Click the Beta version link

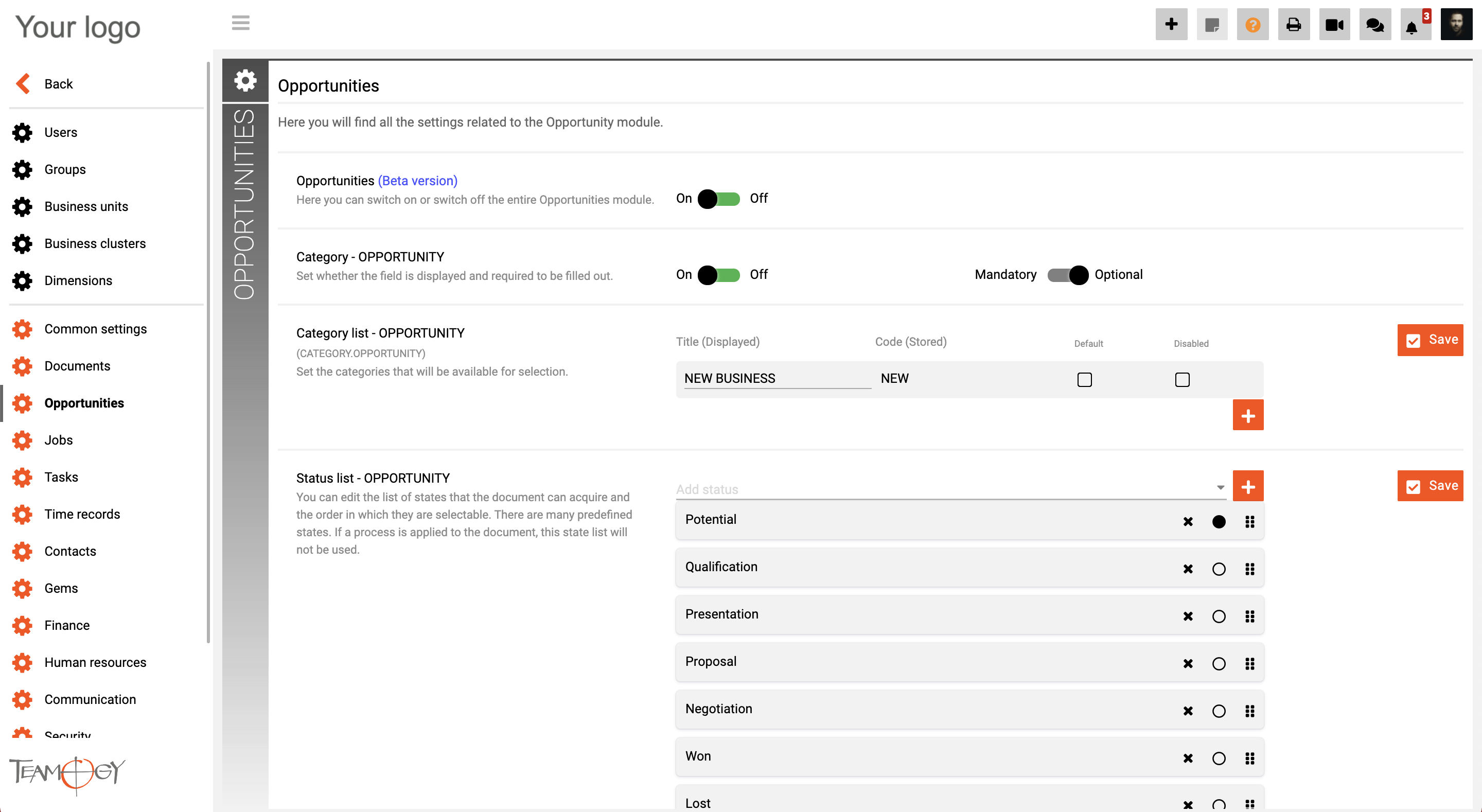[418, 181]
